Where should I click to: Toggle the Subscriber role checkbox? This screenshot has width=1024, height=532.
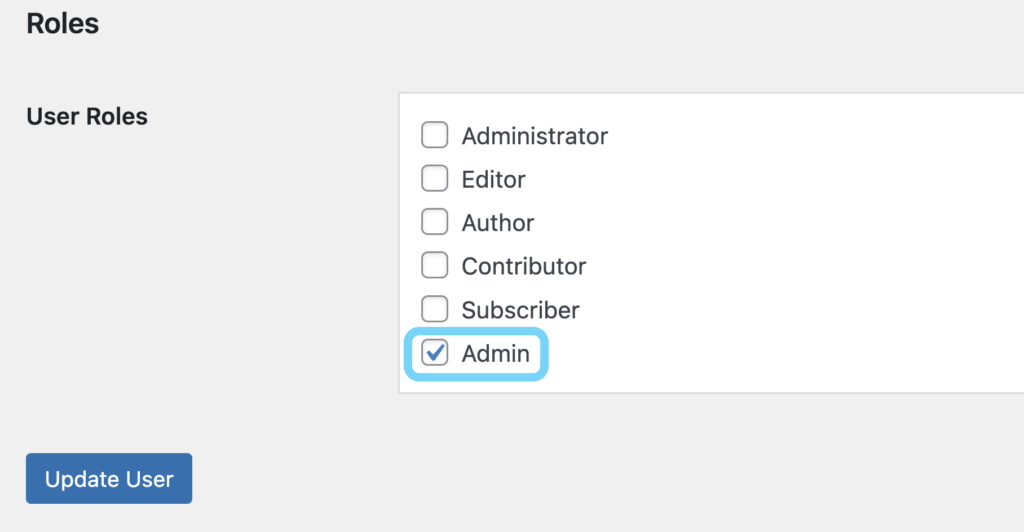click(x=434, y=309)
